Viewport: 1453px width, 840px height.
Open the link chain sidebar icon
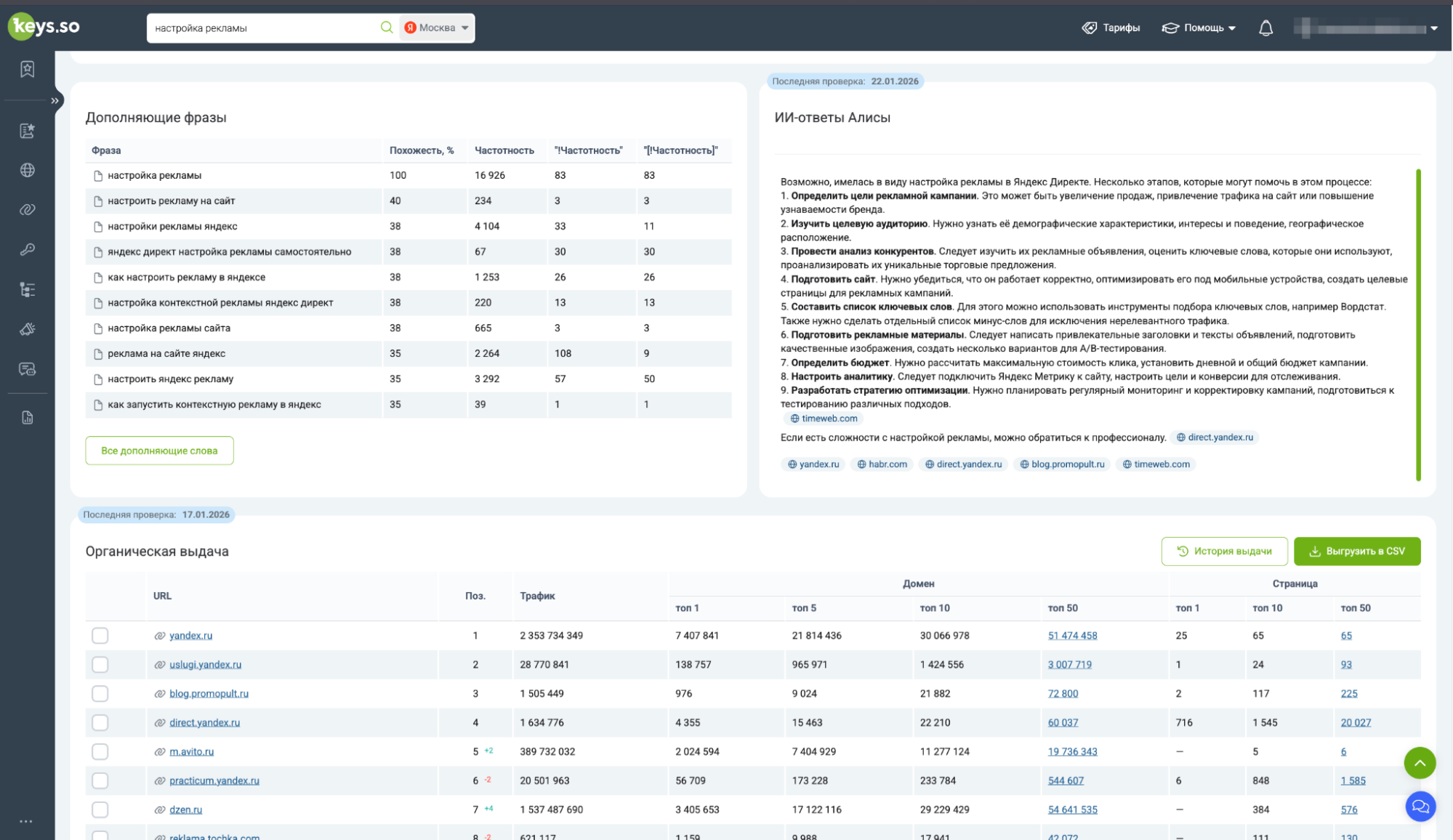click(x=28, y=210)
